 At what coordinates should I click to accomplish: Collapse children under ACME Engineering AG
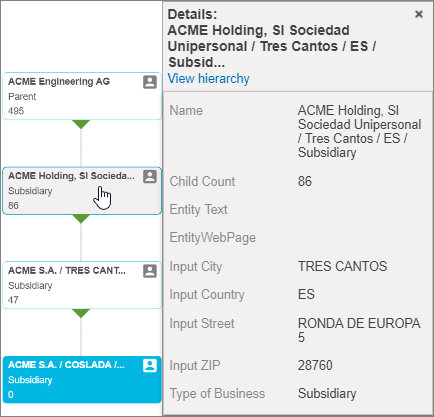point(81,124)
